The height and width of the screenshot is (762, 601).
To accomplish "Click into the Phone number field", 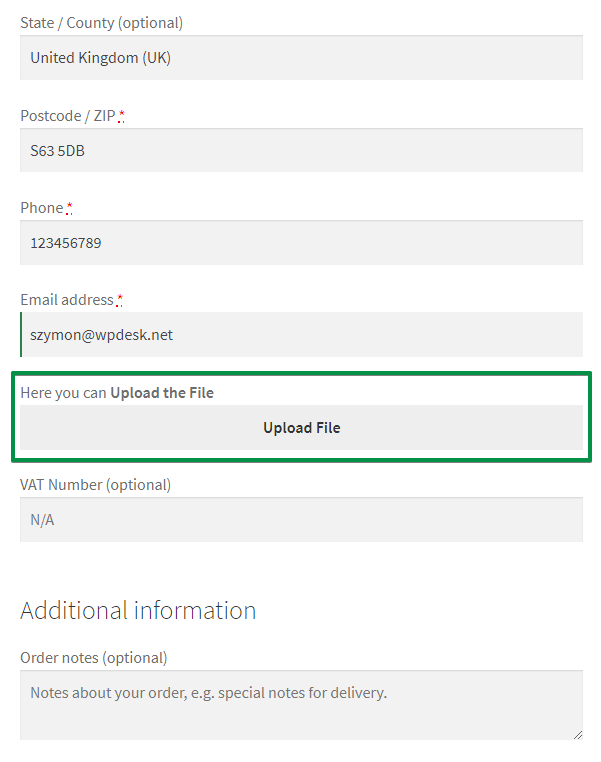I will pos(301,242).
